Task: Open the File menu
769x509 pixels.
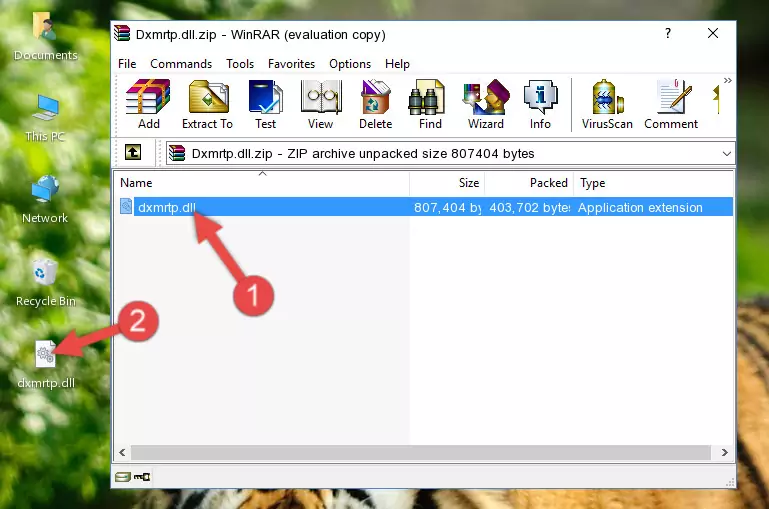Action: [127, 64]
